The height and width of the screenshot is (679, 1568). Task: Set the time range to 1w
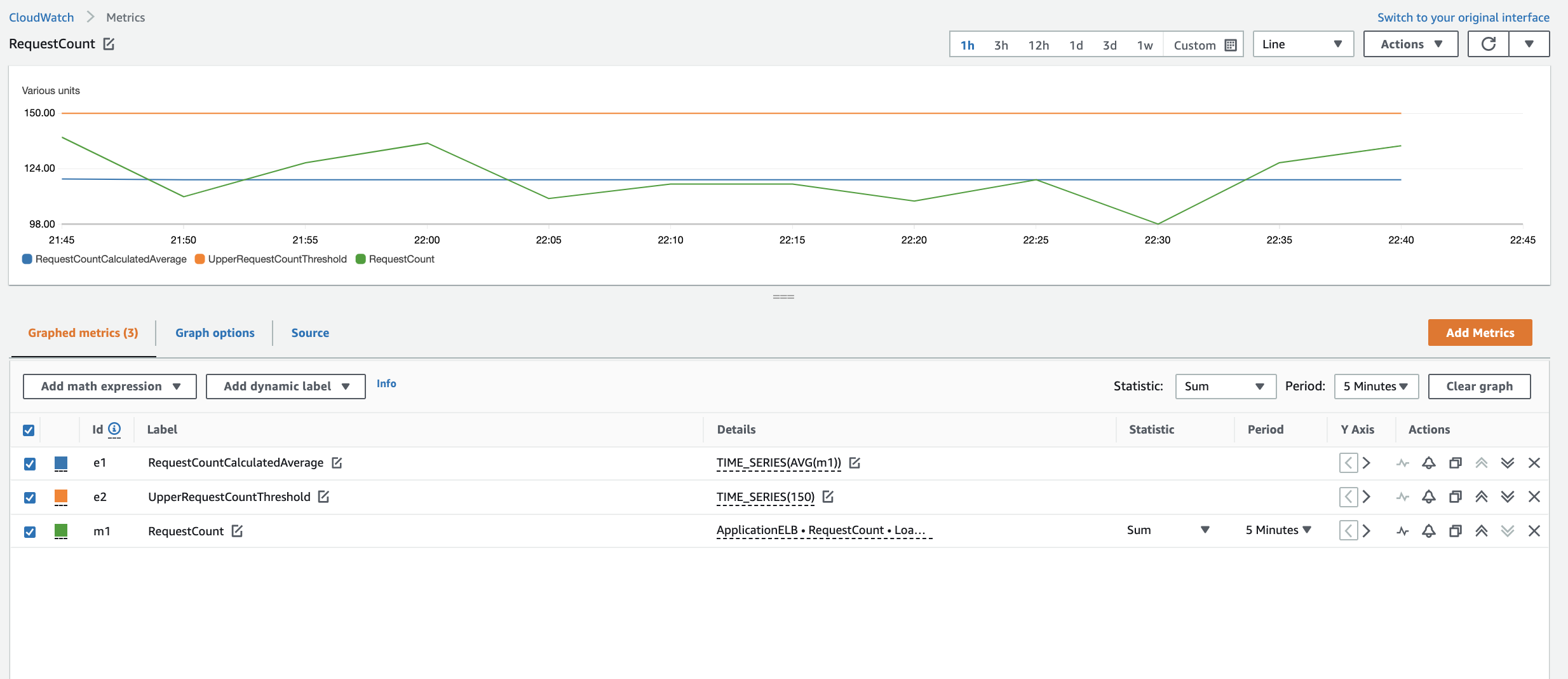click(1145, 45)
